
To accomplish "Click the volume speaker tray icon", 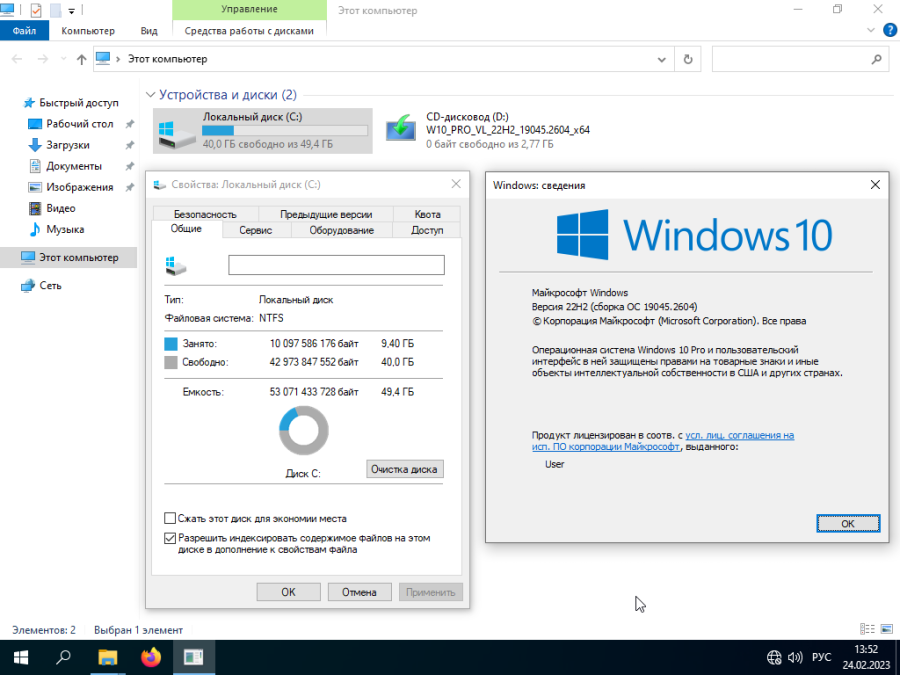I will point(795,657).
